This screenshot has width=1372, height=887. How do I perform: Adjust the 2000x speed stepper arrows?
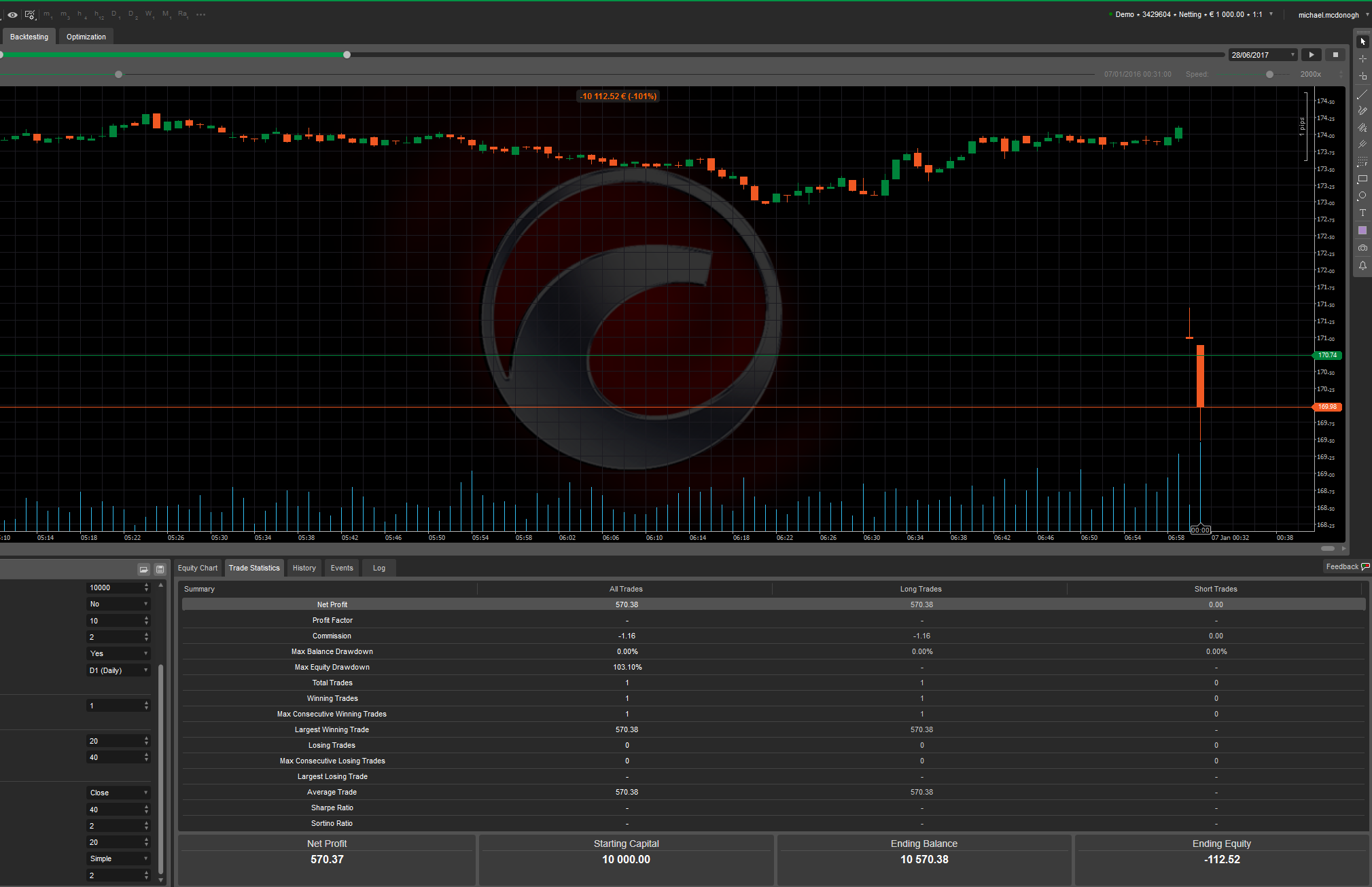point(1341,74)
